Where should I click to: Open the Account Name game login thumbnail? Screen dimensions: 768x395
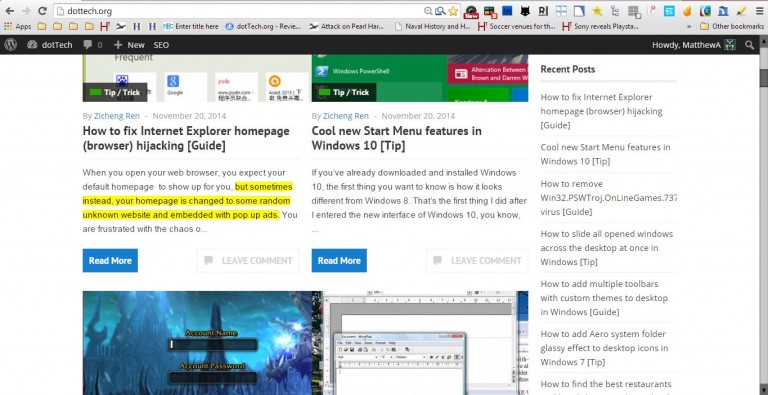(197, 343)
